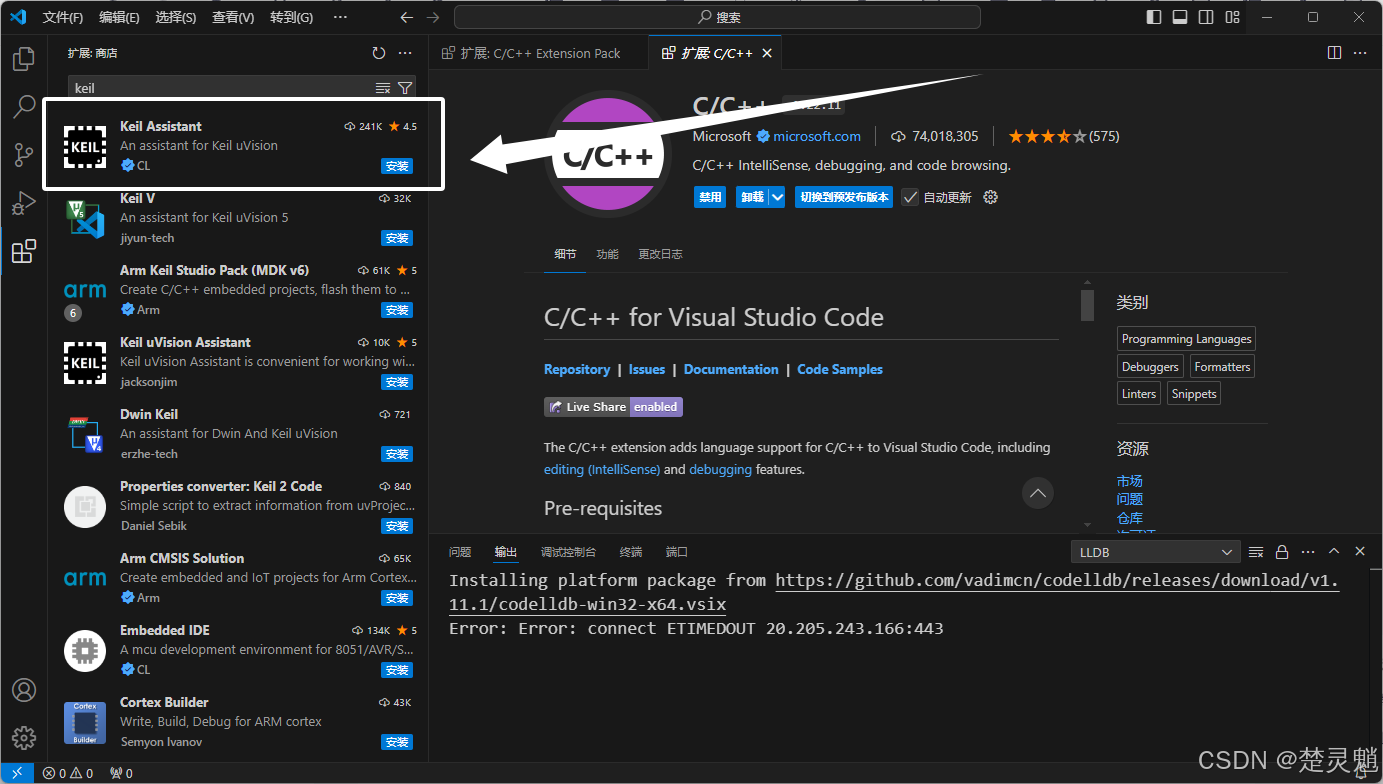Open the Selection menu
This screenshot has height=784, width=1383.
176,17
